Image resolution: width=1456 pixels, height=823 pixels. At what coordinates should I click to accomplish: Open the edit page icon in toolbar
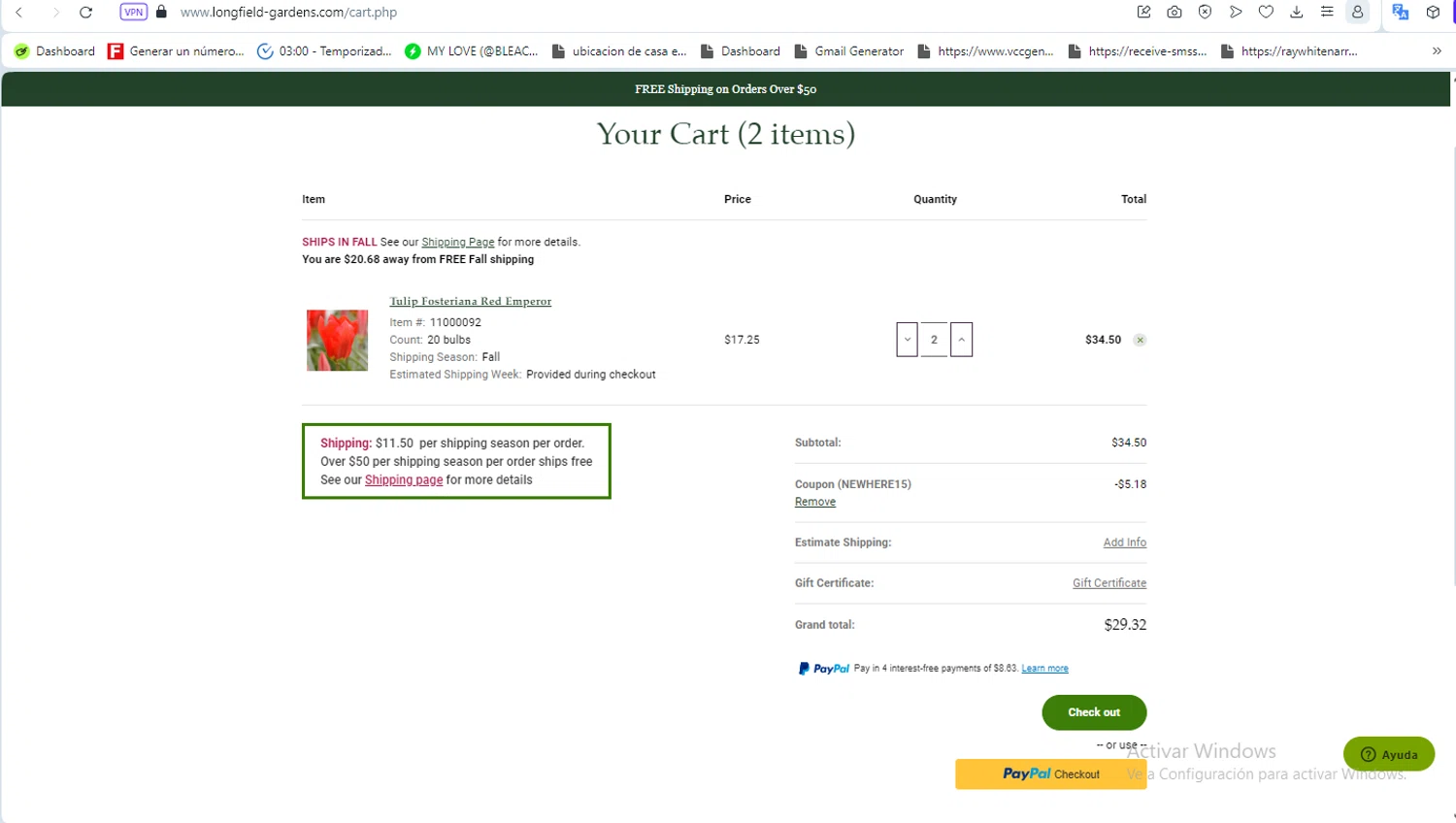(x=1143, y=13)
